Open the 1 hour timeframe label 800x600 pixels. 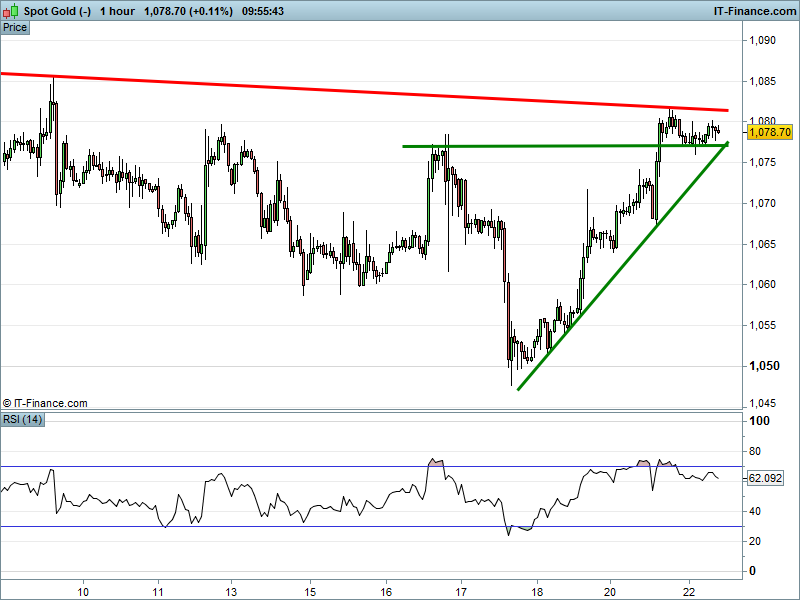(120, 11)
